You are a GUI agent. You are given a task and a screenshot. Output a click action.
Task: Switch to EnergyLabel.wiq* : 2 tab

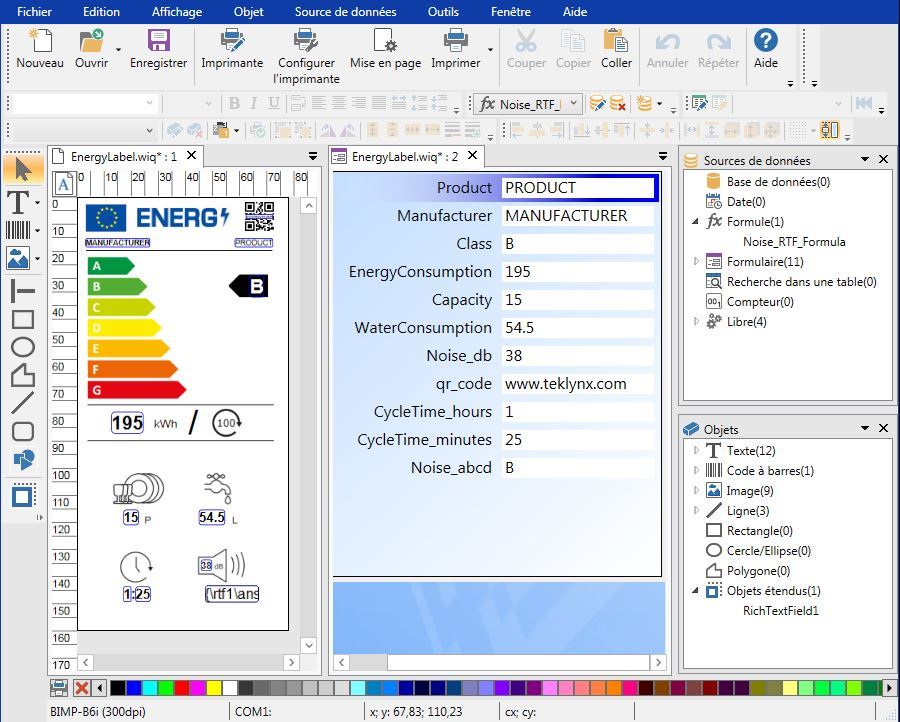tap(404, 156)
